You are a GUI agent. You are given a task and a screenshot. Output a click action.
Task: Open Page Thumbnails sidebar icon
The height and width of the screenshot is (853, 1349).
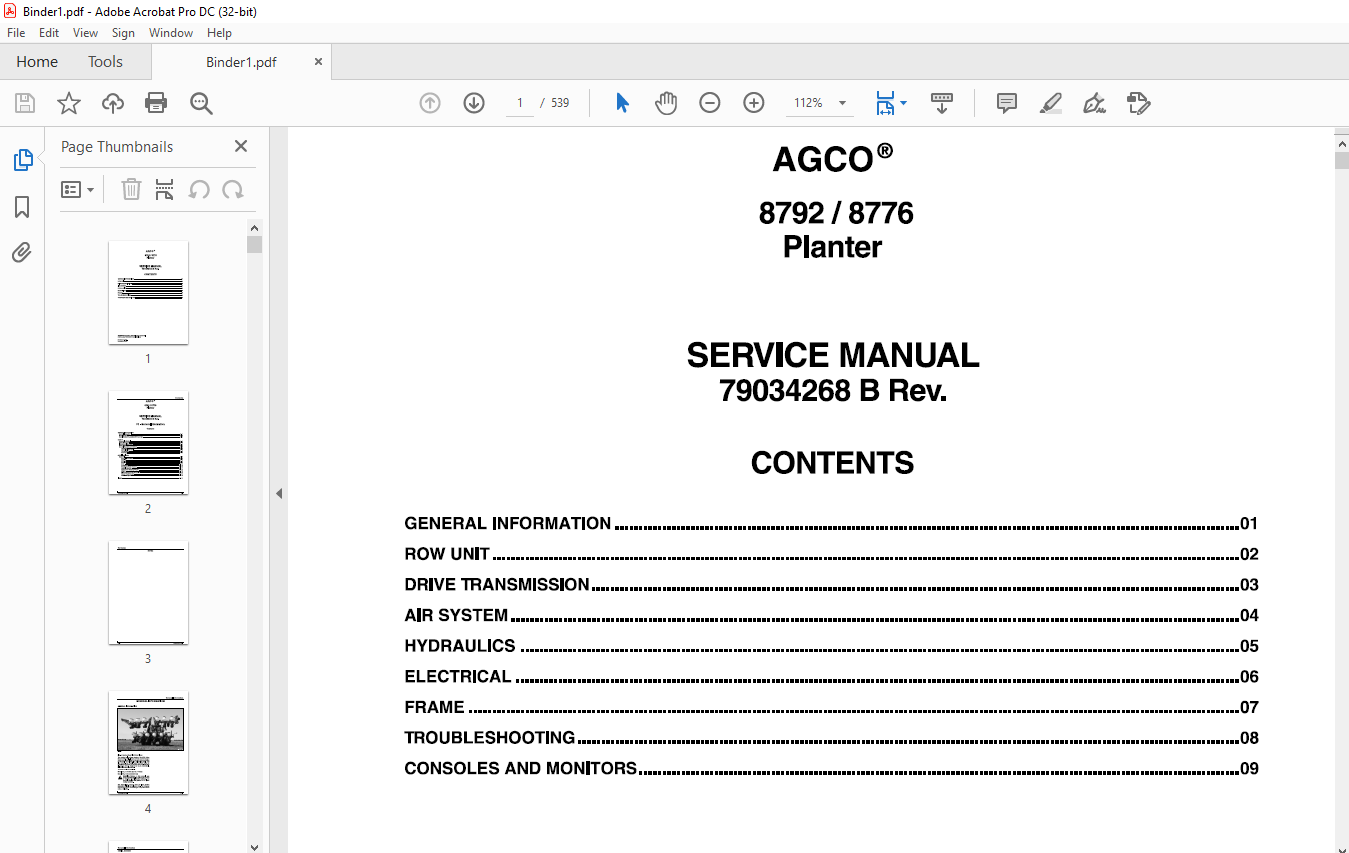[22, 160]
